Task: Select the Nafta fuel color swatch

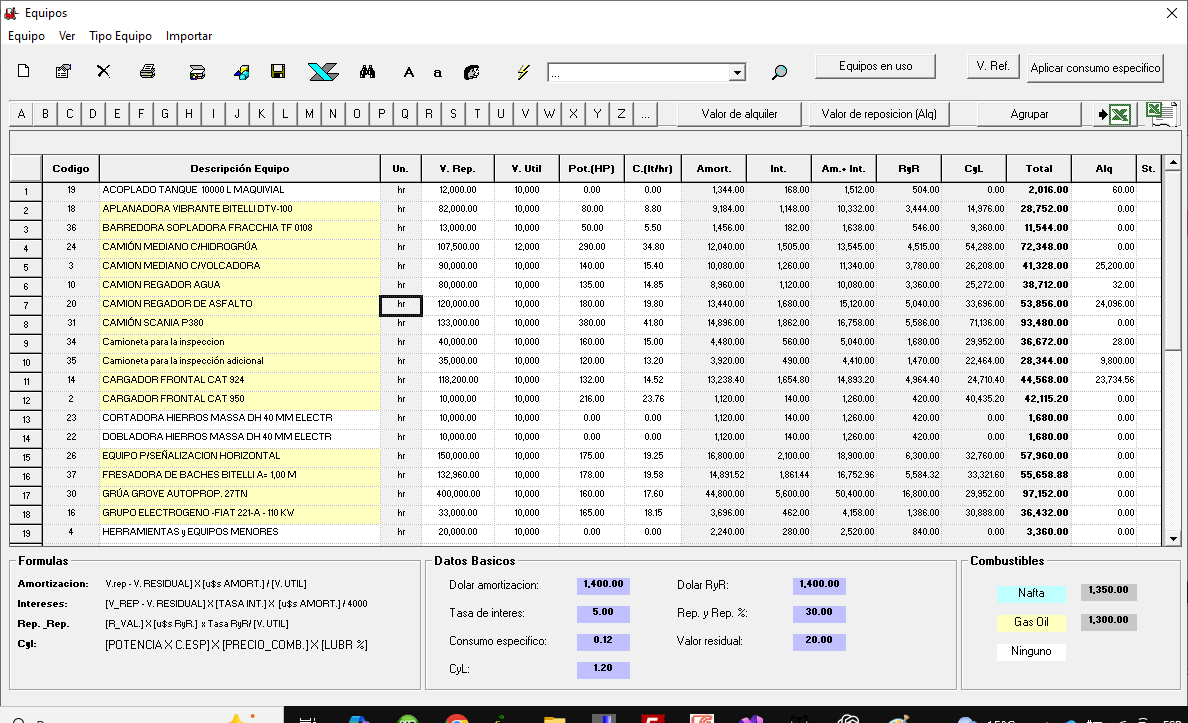Action: click(1031, 593)
